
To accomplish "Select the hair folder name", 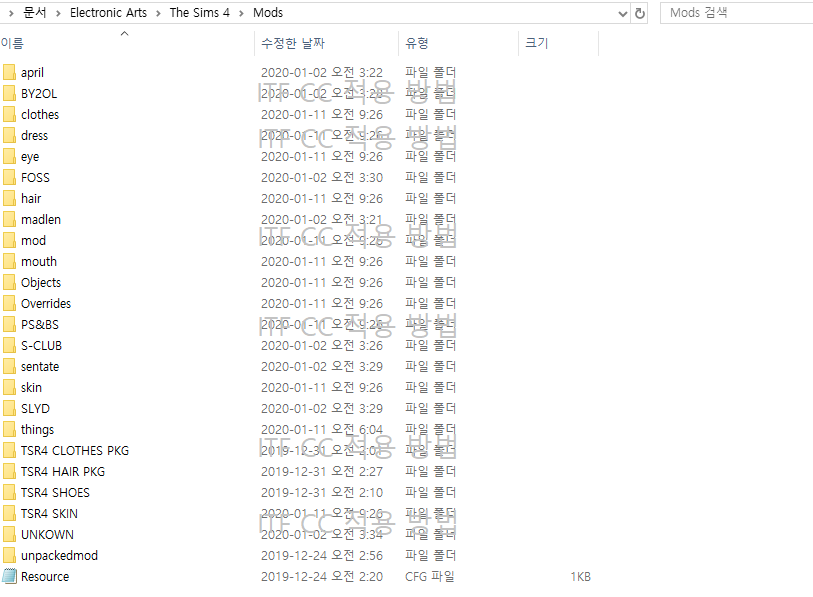I will pyautogui.click(x=31, y=199).
